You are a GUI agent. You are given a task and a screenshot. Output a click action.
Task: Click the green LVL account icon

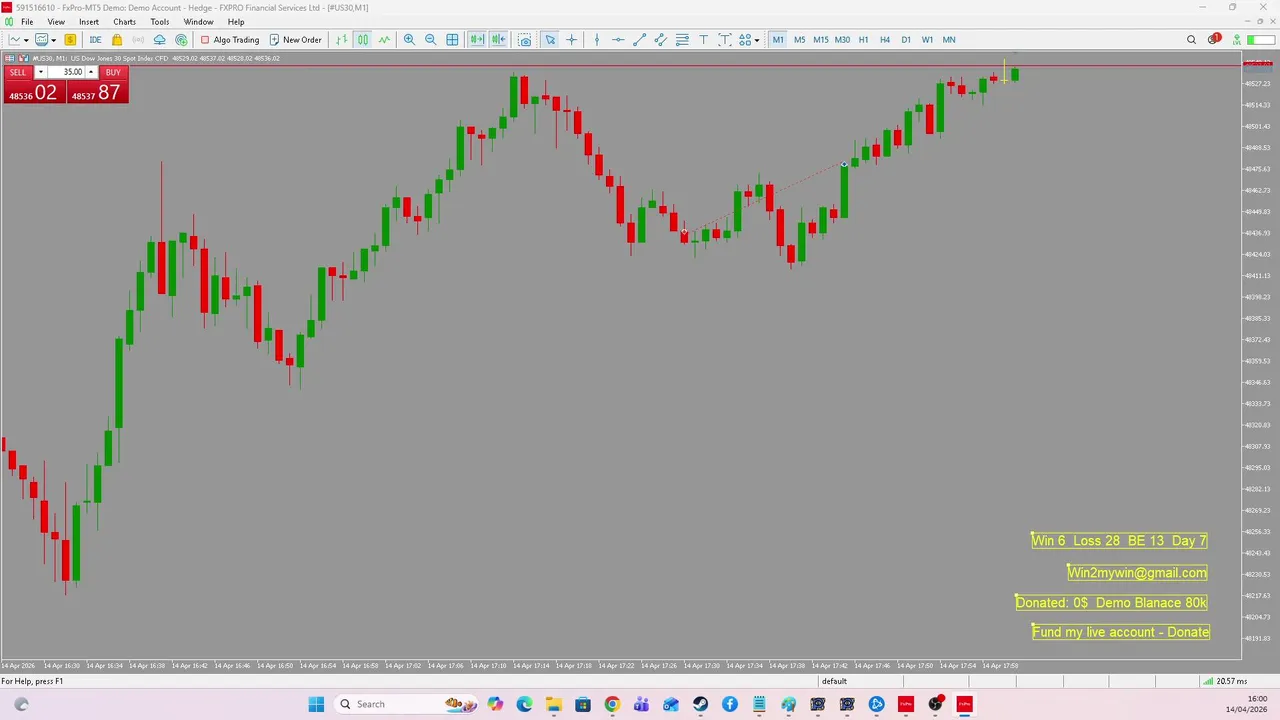(x=1237, y=40)
